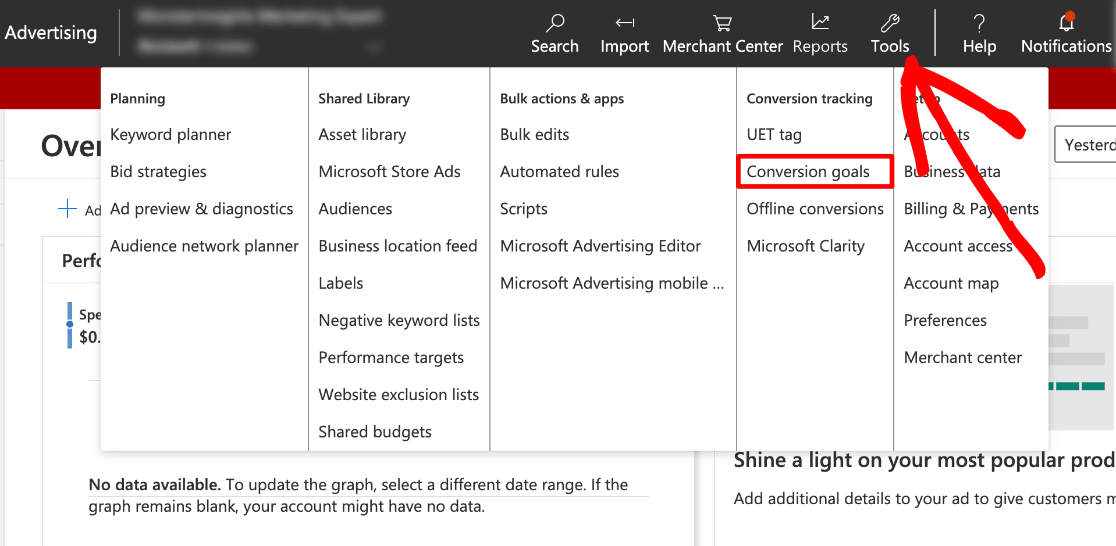This screenshot has height=546, width=1116.
Task: Open Help question mark icon
Action: [x=979, y=22]
